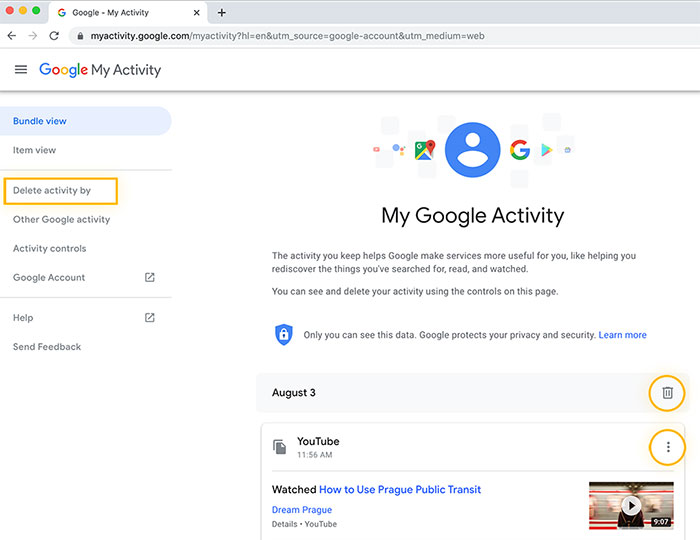Click external link icon beside Help

click(150, 317)
